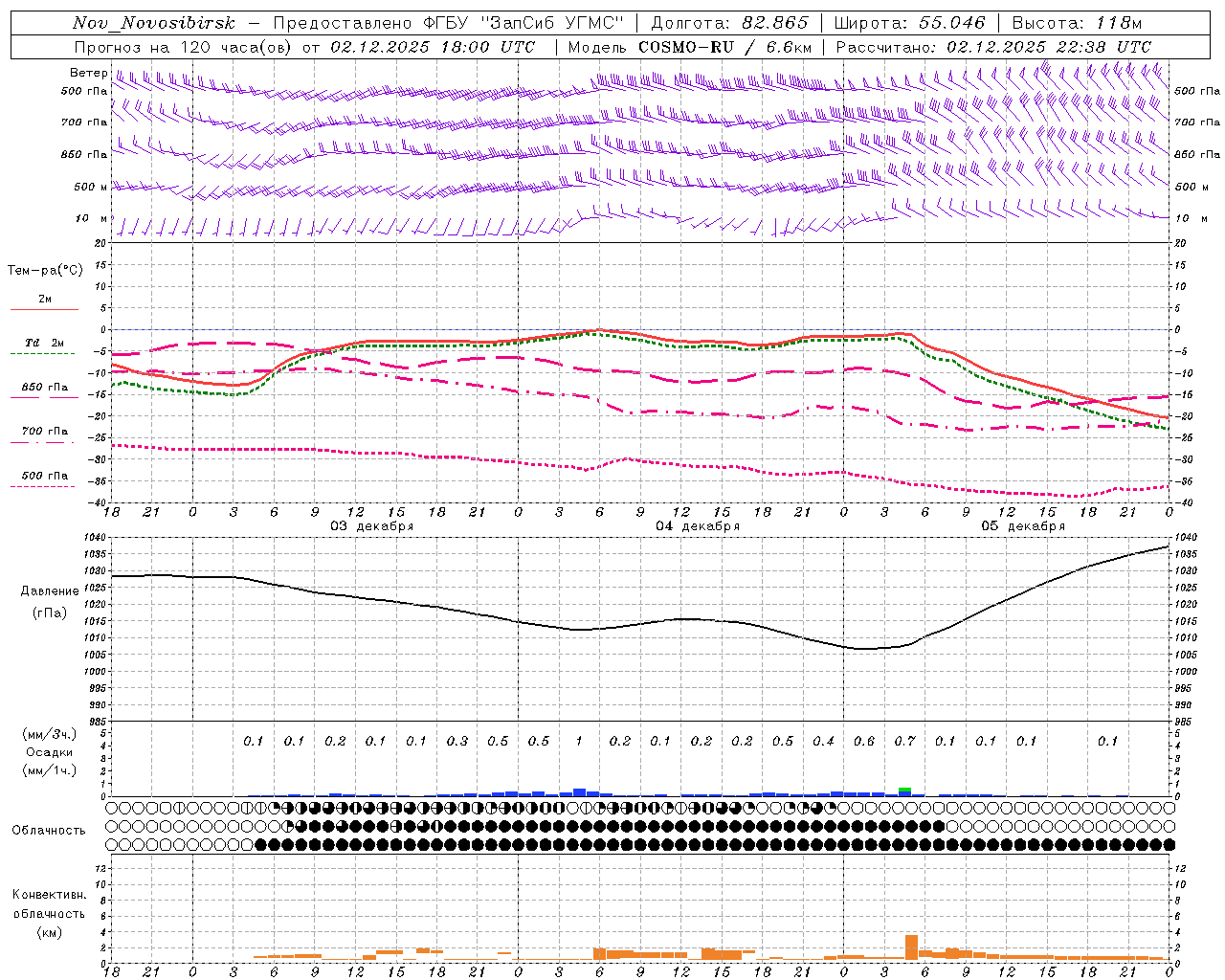The width and height of the screenshot is (1225, 980).
Task: Click the 'Модель COSMO-RU / 6.6км' text
Action: click(690, 46)
